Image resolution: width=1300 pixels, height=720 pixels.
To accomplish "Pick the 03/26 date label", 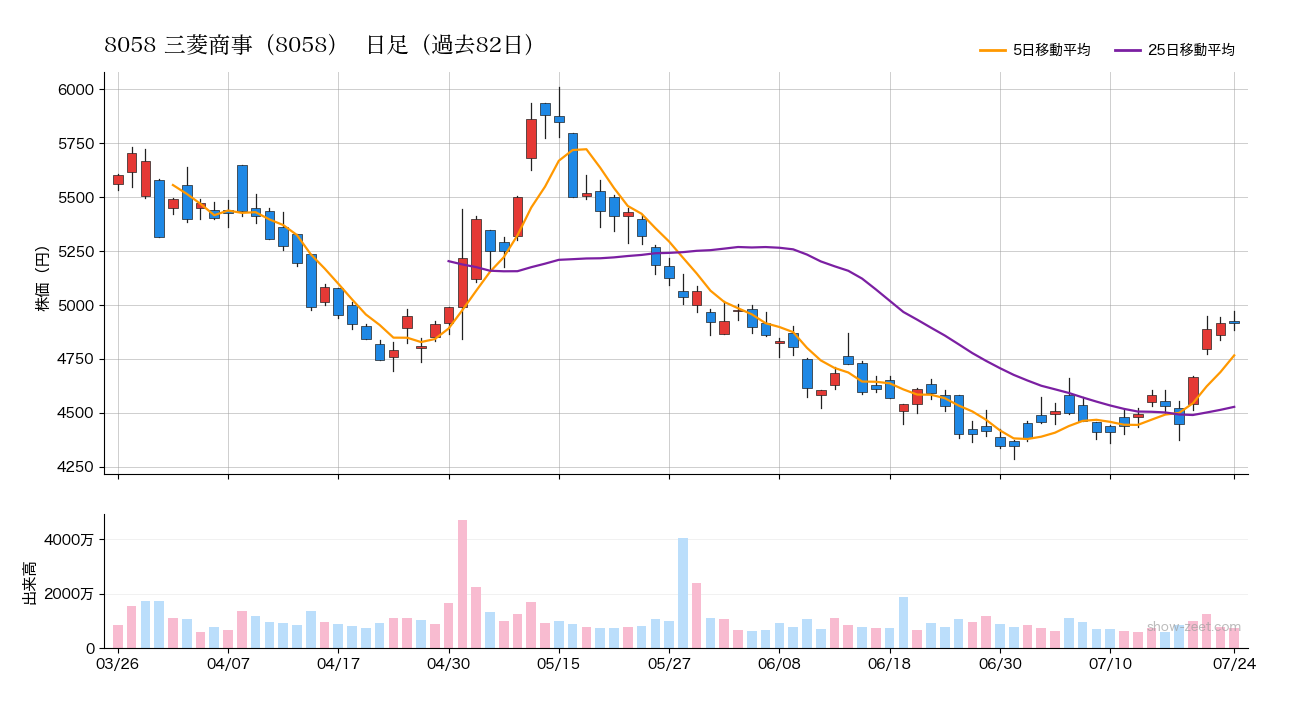I will pos(118,664).
